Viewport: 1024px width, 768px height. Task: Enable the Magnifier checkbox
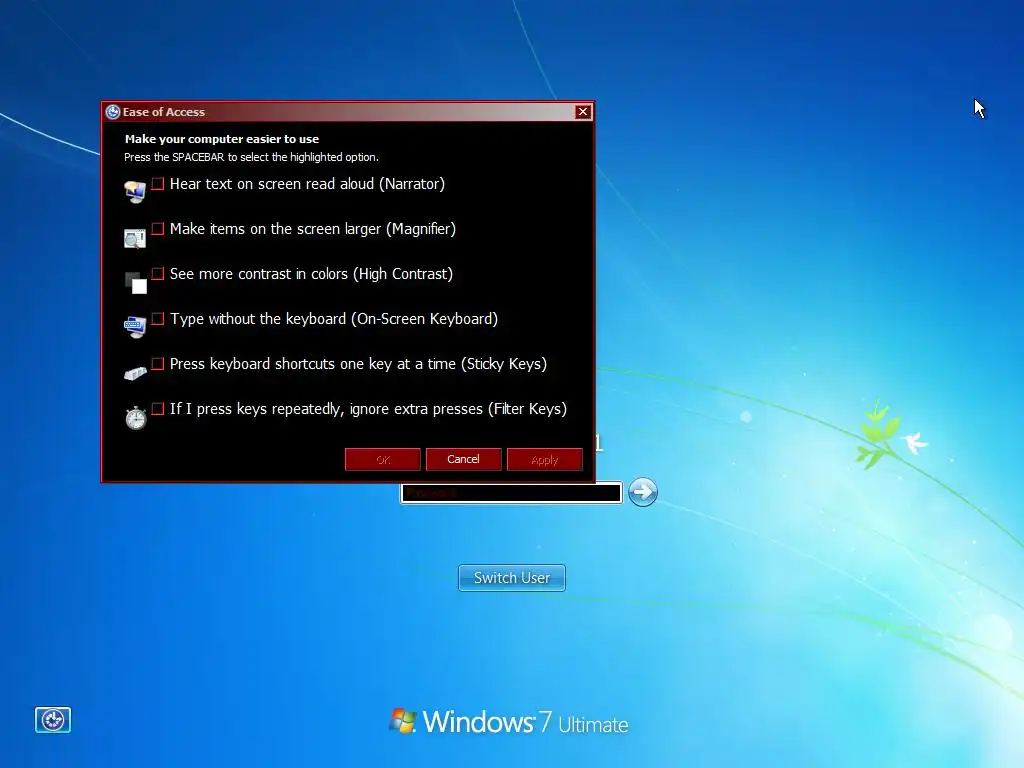click(x=157, y=229)
